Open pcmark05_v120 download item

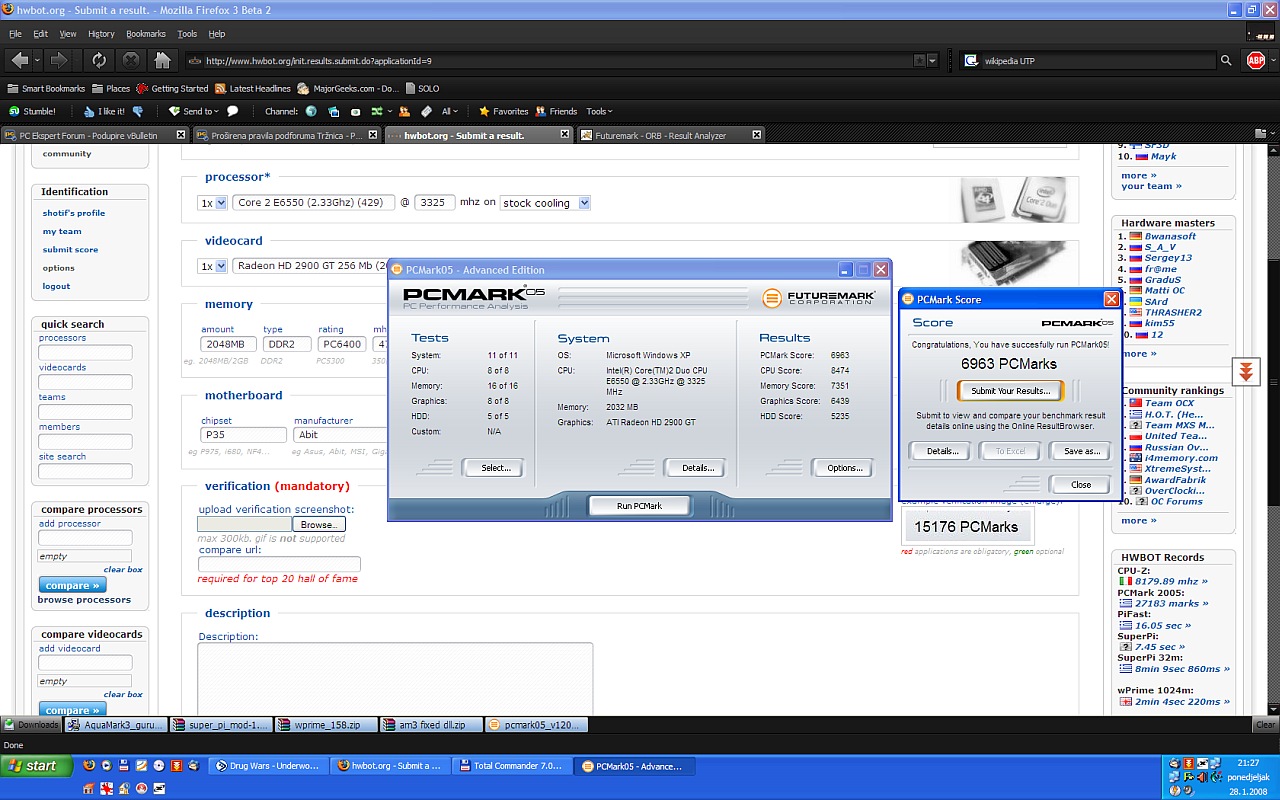tap(537, 725)
